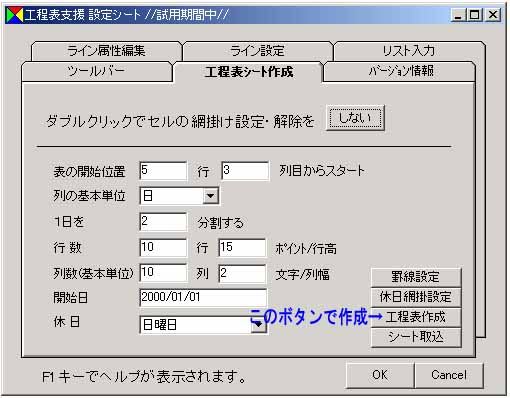Click the 行数 field containing 10

163,248
